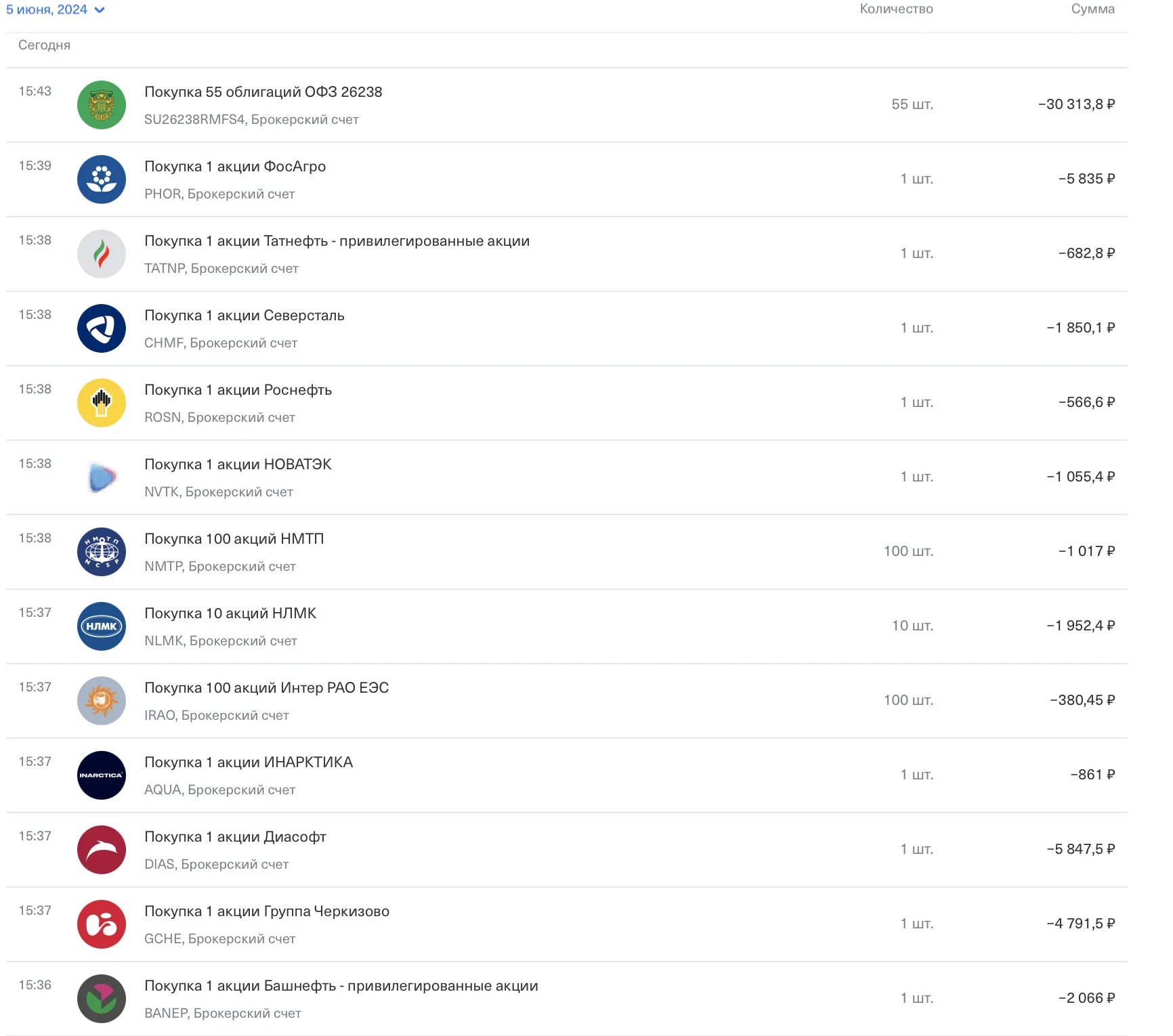This screenshot has height=1036, width=1173.
Task: Open the 'Покупка 100 акций Интер РАО ЕЭС' operation
Action: coord(267,688)
